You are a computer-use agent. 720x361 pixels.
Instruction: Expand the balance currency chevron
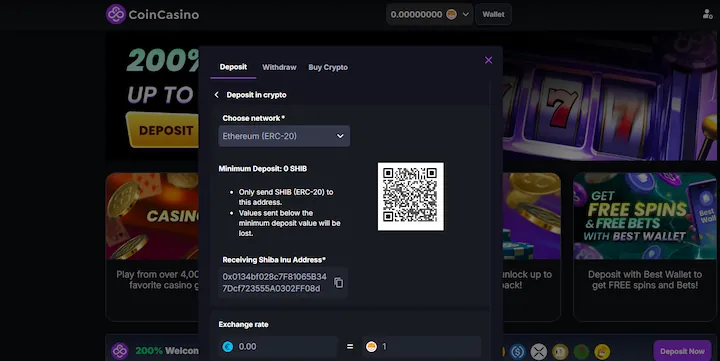click(x=466, y=14)
